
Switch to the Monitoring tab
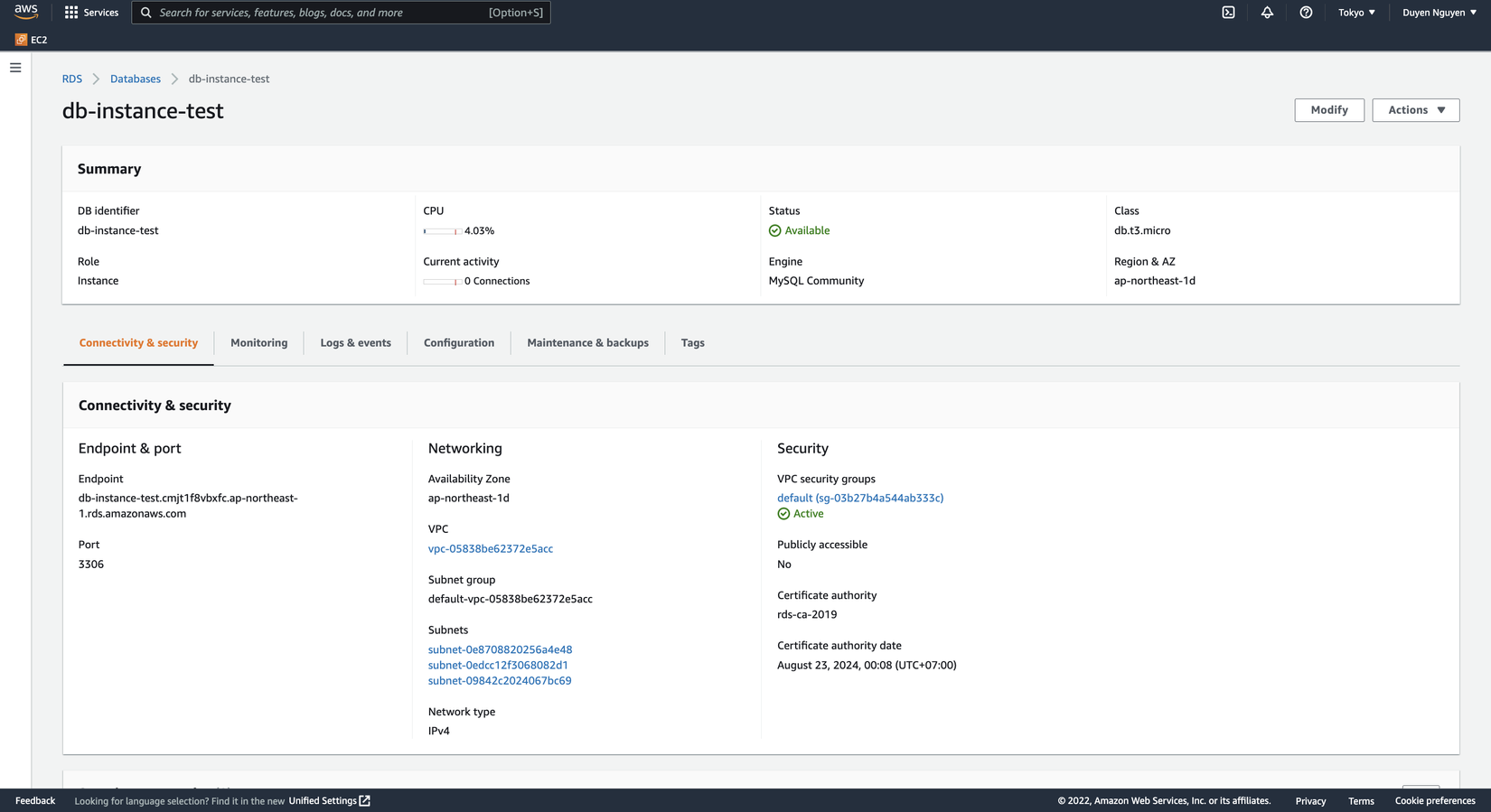[x=258, y=343]
